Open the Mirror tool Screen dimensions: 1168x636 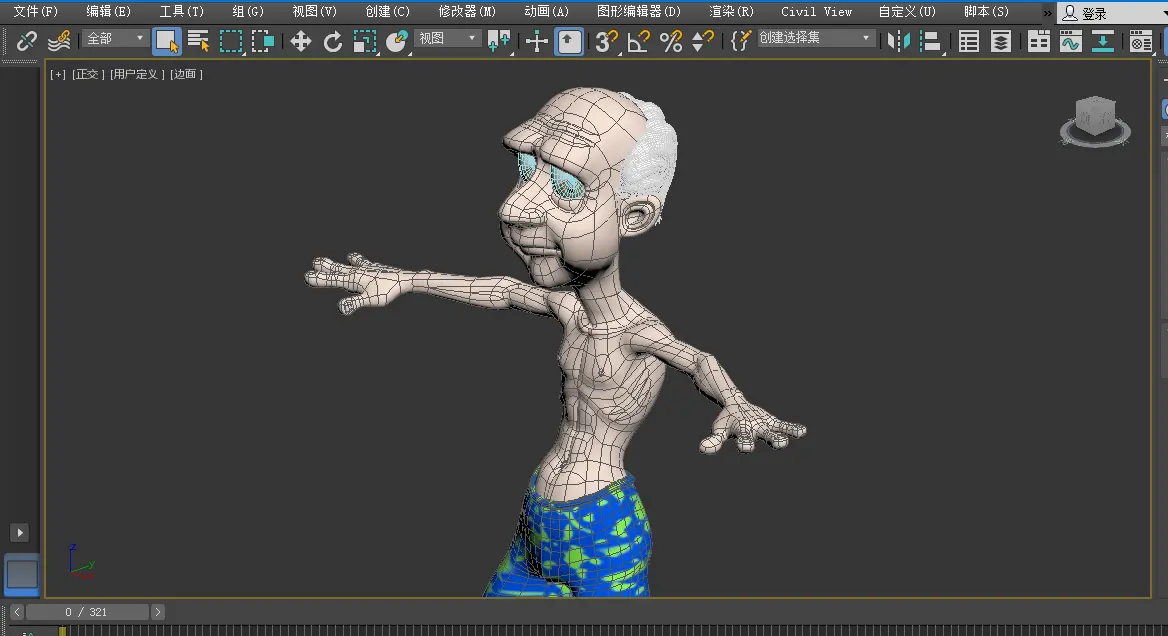click(899, 41)
